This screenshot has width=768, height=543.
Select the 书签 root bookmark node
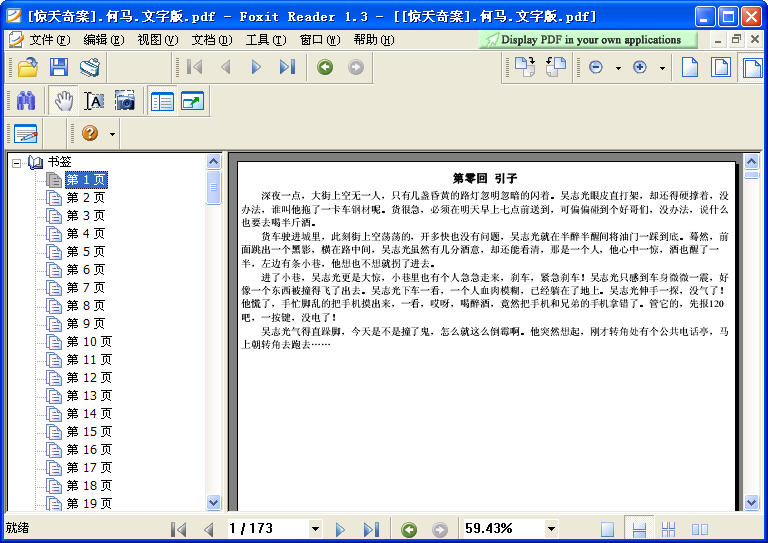pyautogui.click(x=59, y=162)
